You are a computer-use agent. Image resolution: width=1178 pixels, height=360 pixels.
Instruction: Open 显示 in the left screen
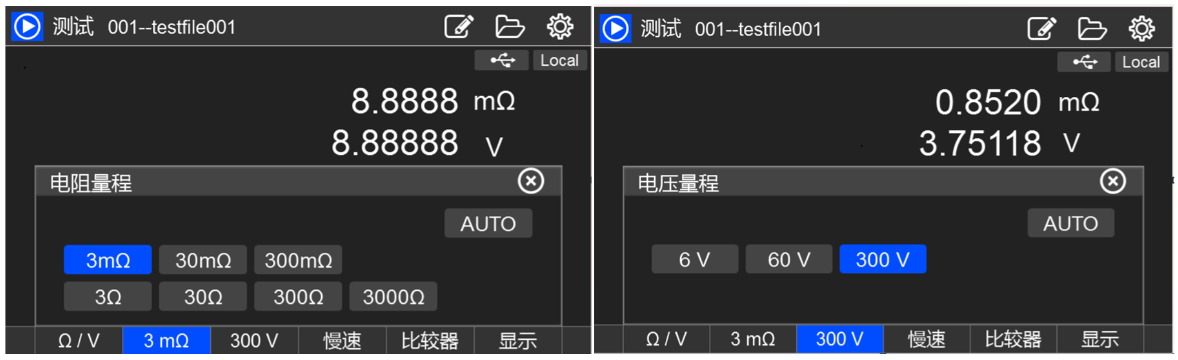tap(518, 340)
